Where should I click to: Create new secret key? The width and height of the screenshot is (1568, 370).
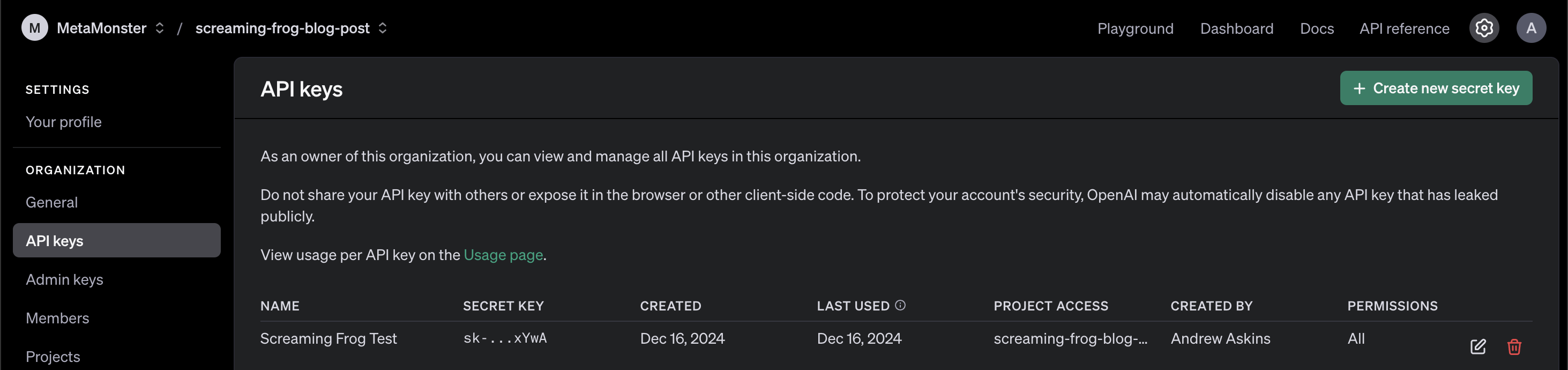click(1435, 88)
